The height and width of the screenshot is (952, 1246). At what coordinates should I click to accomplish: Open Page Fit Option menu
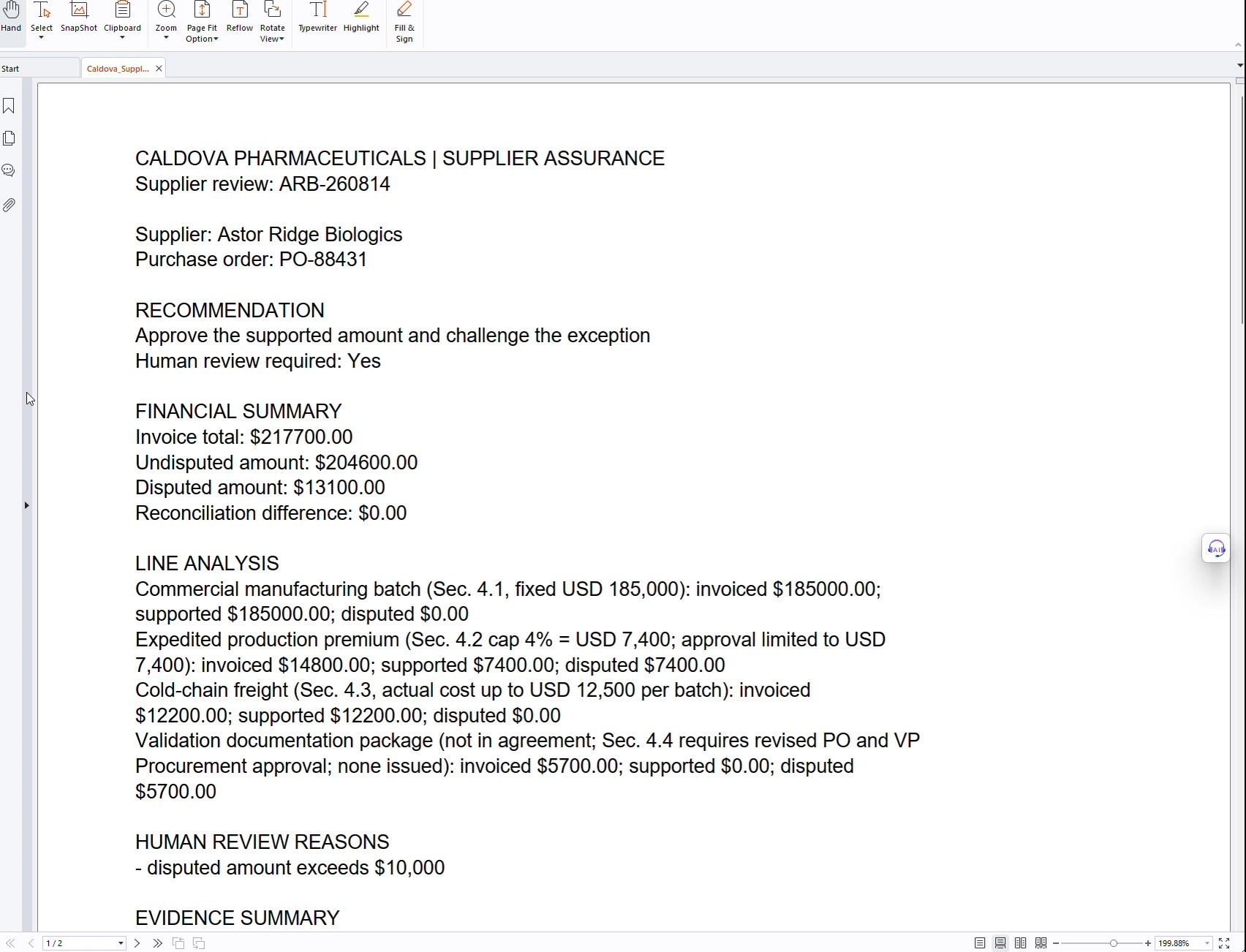click(202, 22)
